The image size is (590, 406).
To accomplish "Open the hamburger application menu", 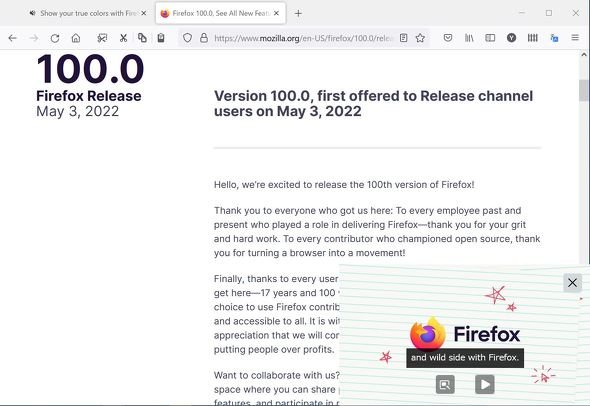I will [575, 38].
